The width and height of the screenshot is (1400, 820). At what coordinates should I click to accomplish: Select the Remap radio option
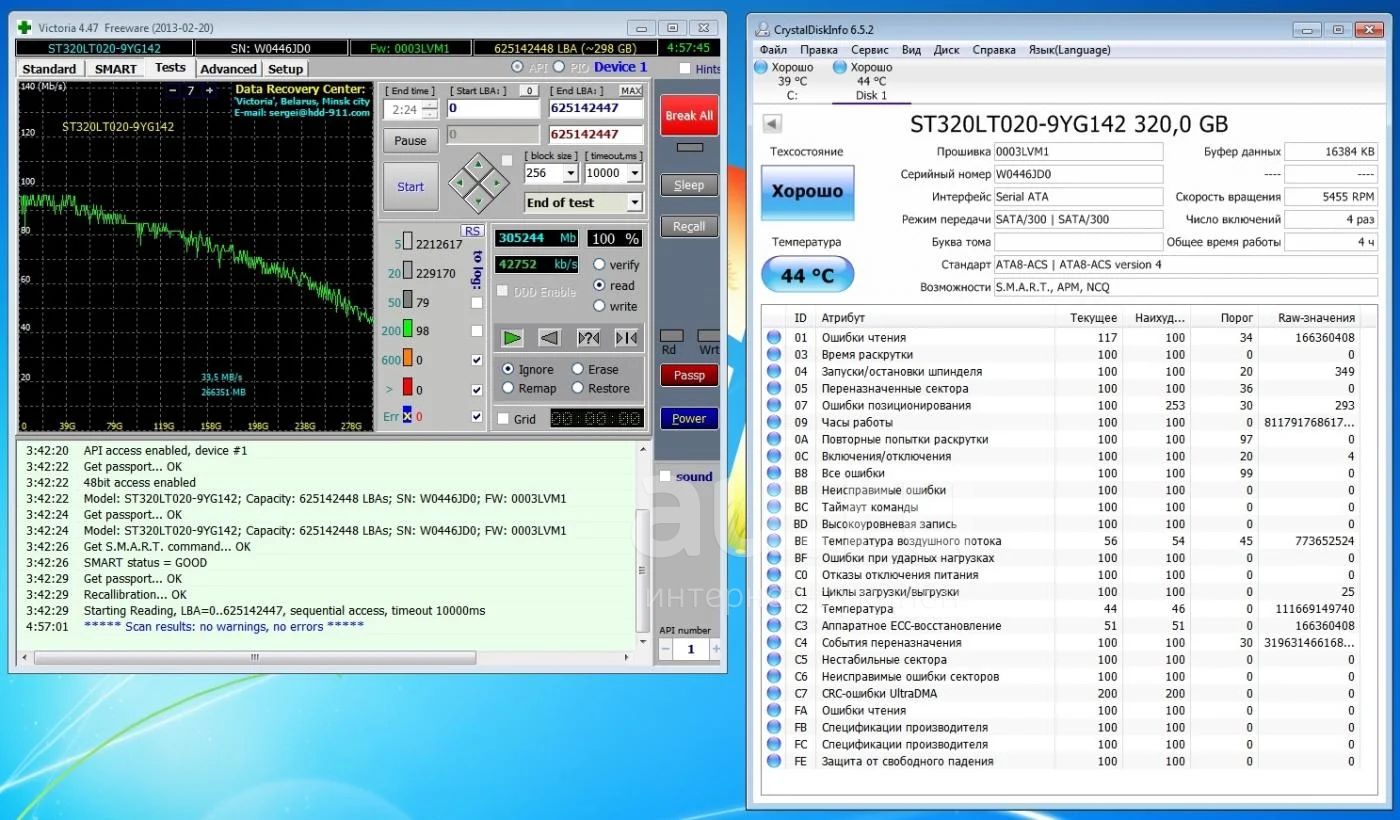[508, 388]
